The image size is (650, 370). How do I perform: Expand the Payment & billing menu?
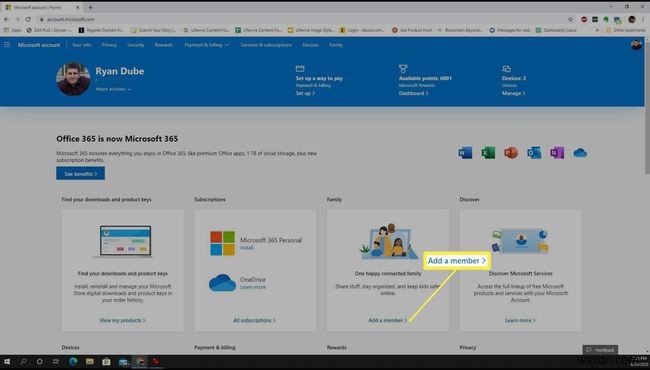[206, 45]
